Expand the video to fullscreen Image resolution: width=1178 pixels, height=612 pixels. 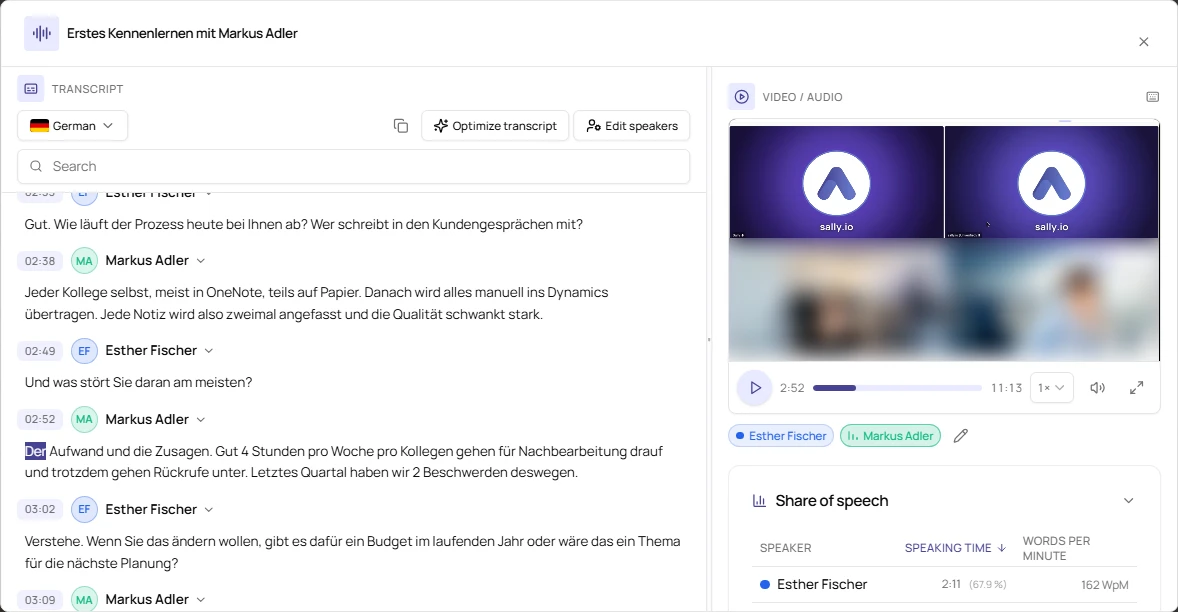(x=1137, y=387)
